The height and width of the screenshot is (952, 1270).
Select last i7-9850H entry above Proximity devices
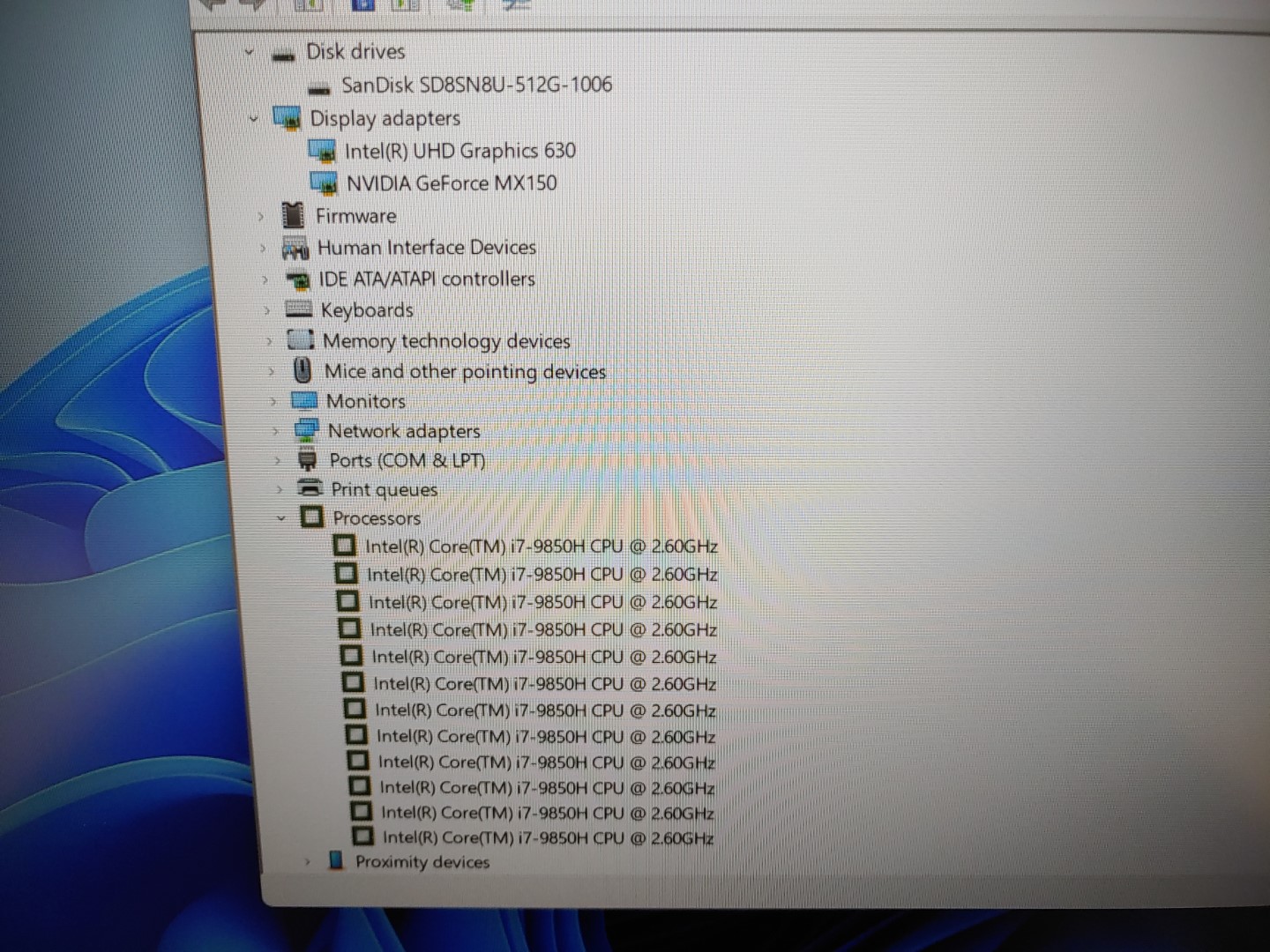pos(548,837)
